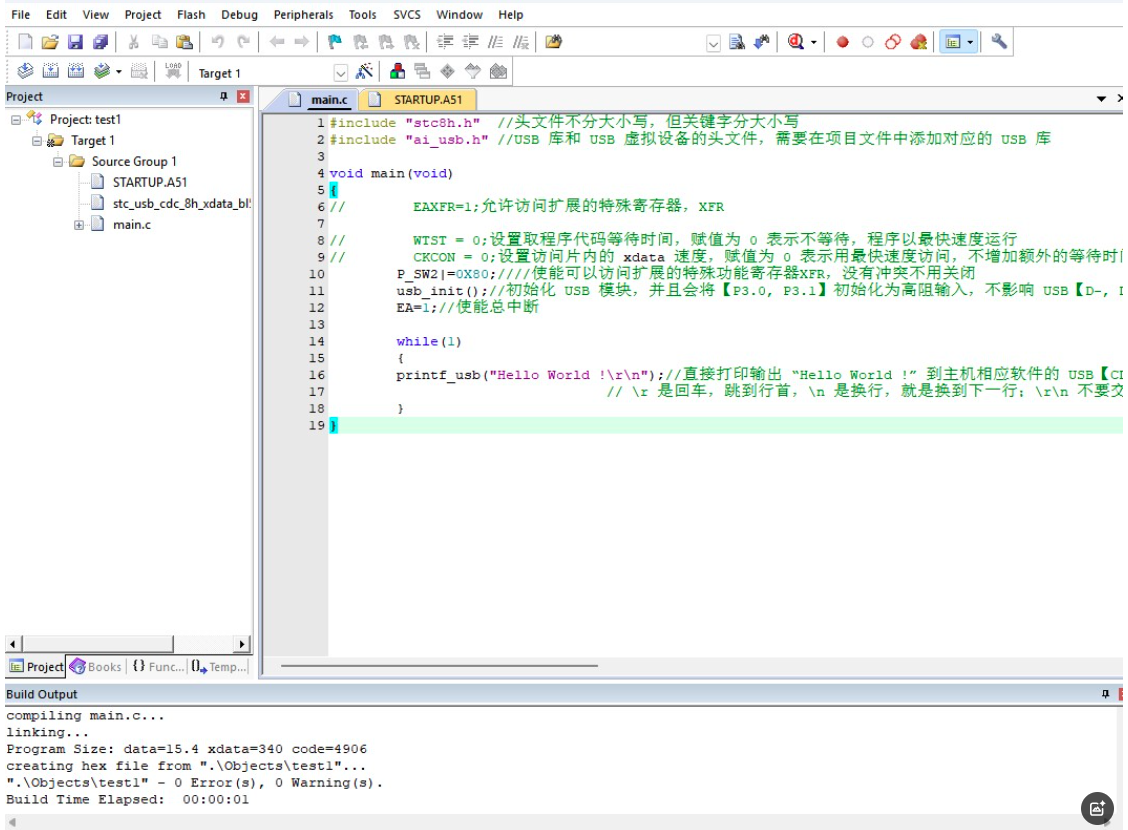Build the target icon
This screenshot has width=1128, height=830.
pyautogui.click(x=50, y=71)
